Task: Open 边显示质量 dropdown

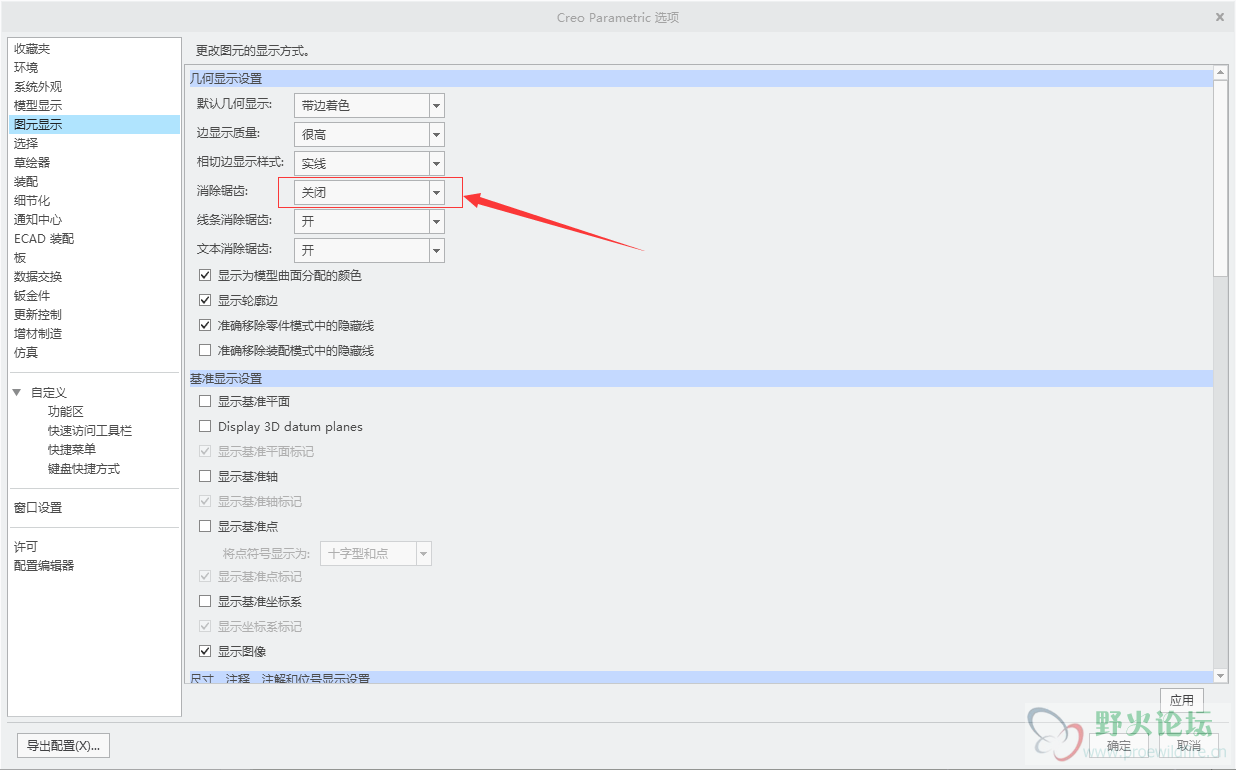Action: (369, 134)
